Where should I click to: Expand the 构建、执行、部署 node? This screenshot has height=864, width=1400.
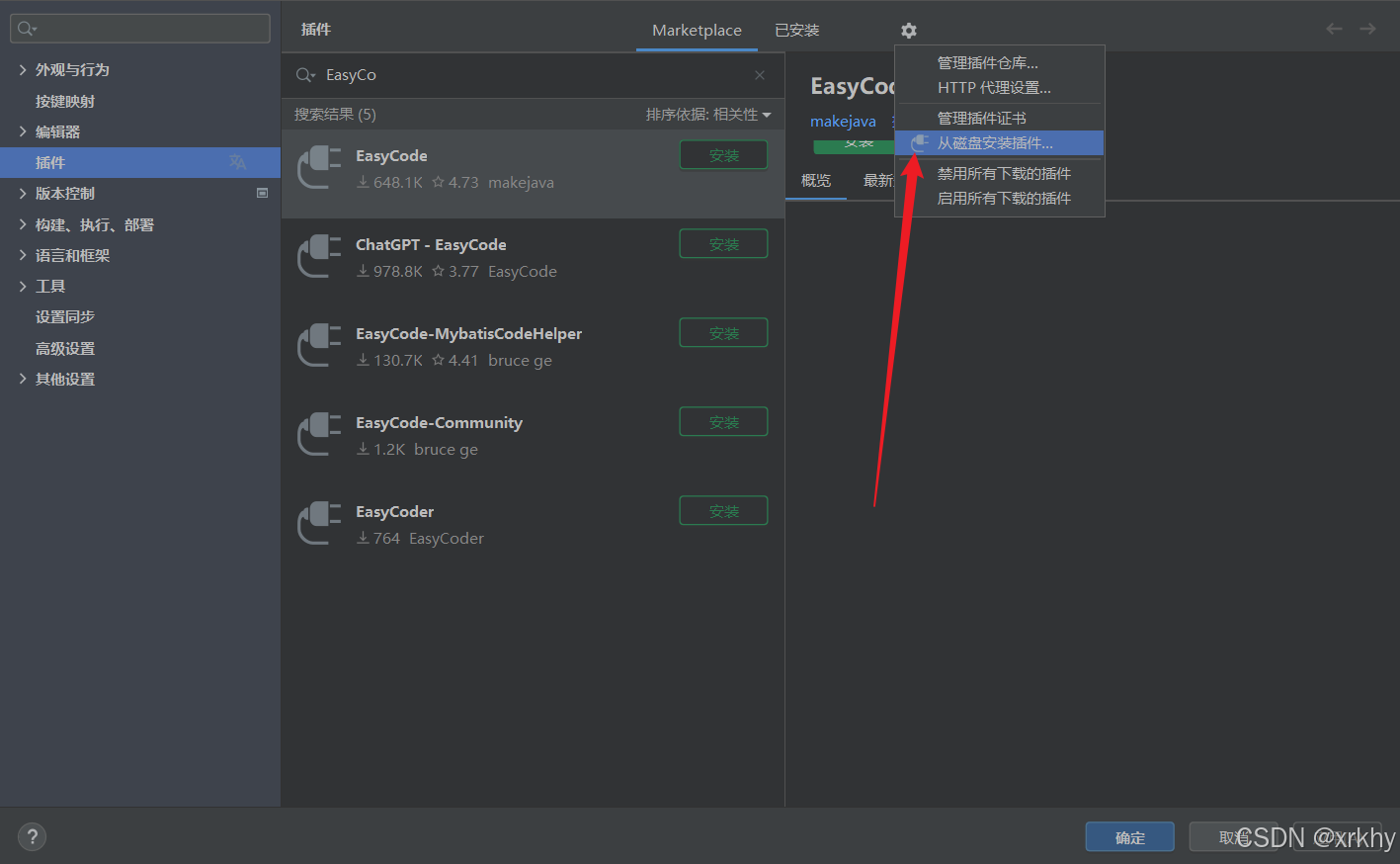click(x=23, y=224)
